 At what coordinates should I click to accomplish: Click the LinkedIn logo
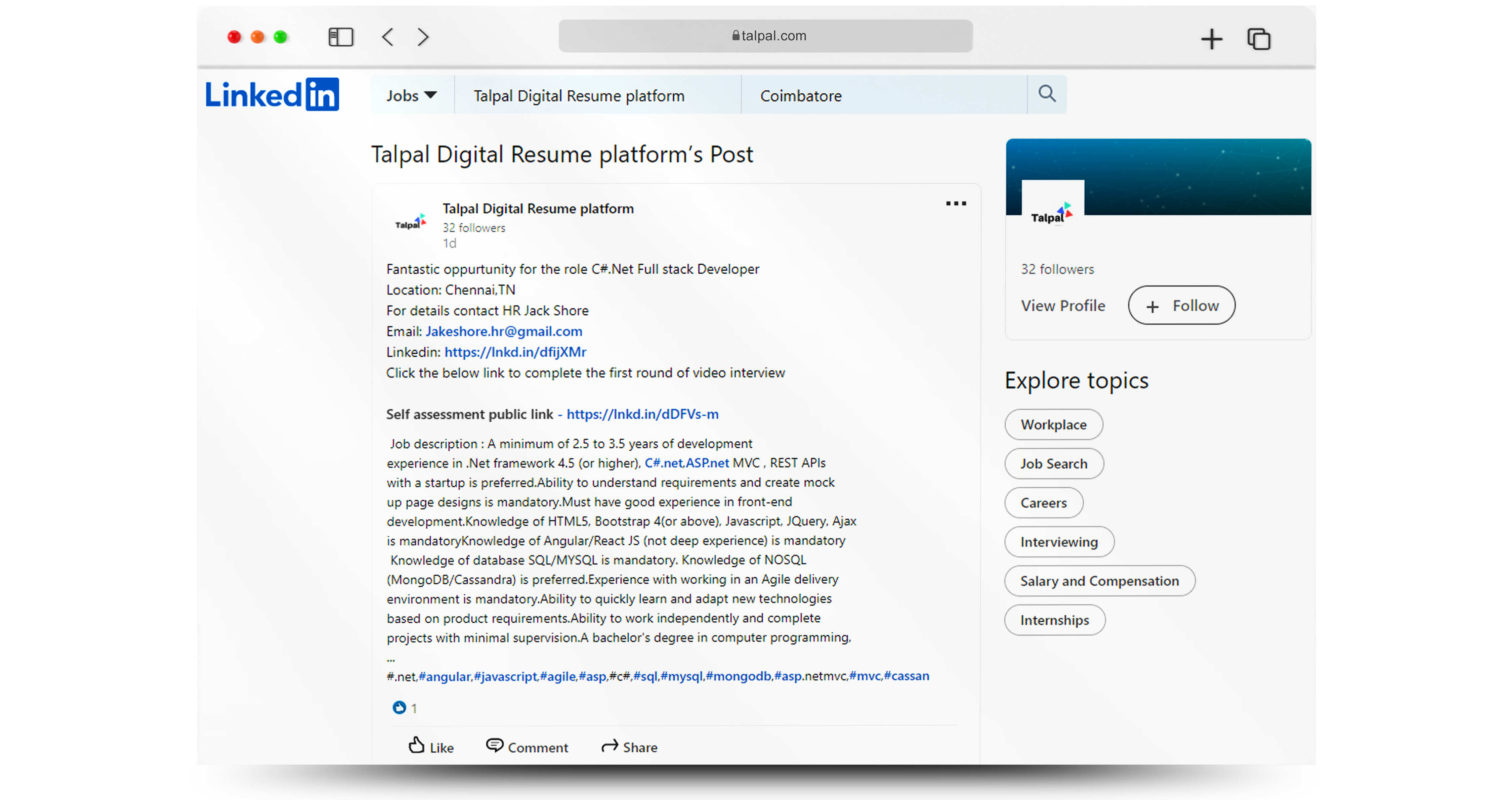[272, 94]
